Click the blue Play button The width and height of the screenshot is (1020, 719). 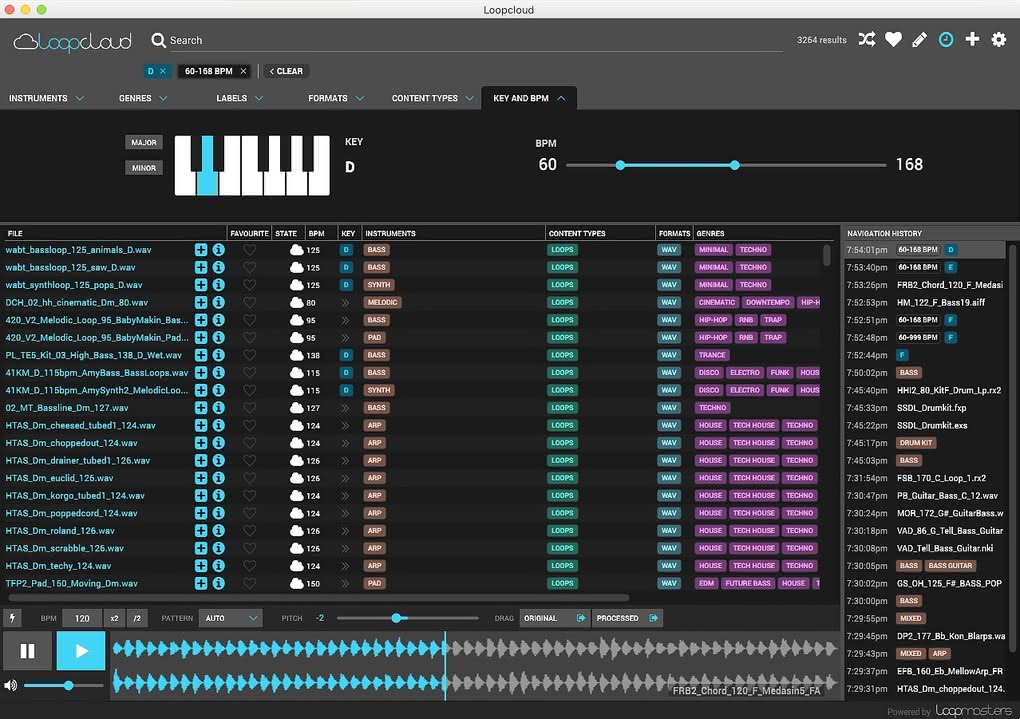click(x=81, y=651)
